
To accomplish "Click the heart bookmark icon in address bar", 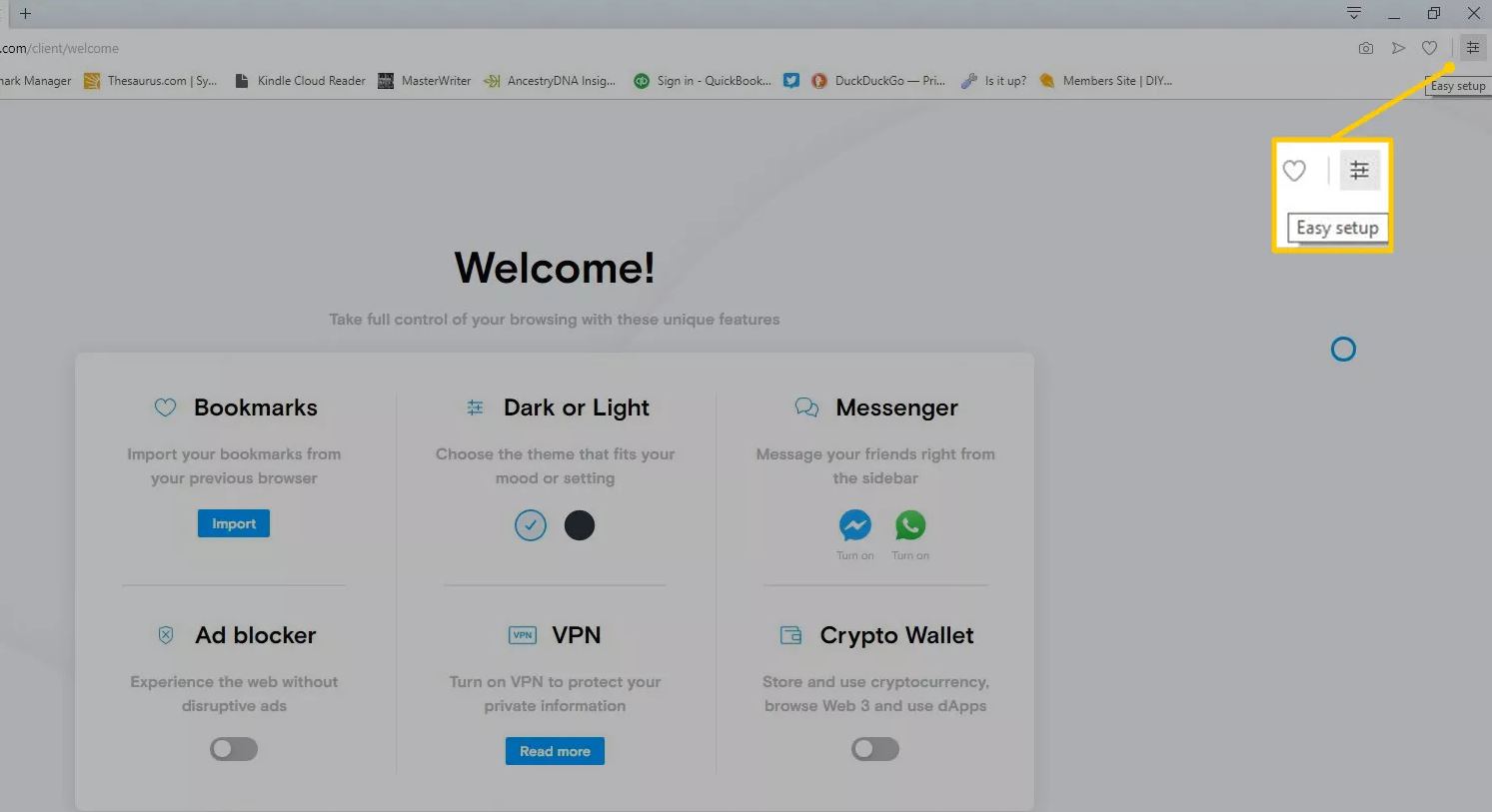I will pos(1430,48).
